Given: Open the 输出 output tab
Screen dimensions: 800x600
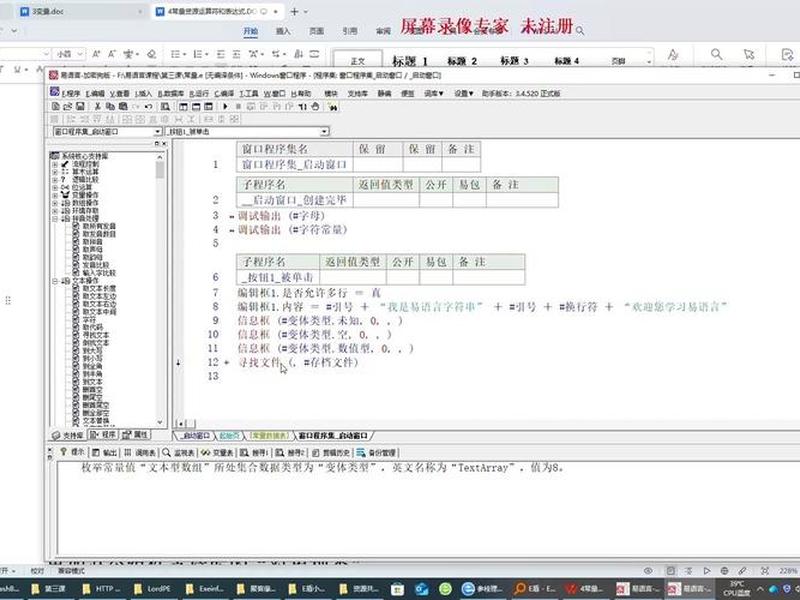Looking at the screenshot, I should (x=105, y=453).
